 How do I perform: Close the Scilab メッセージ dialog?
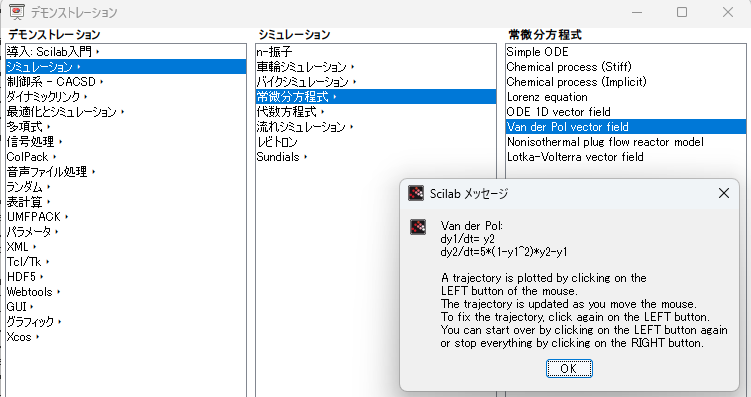(724, 193)
